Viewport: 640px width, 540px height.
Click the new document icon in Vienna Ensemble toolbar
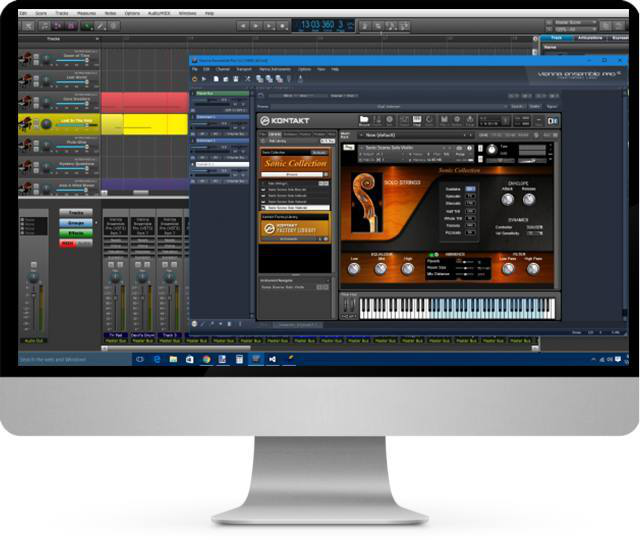(x=216, y=79)
